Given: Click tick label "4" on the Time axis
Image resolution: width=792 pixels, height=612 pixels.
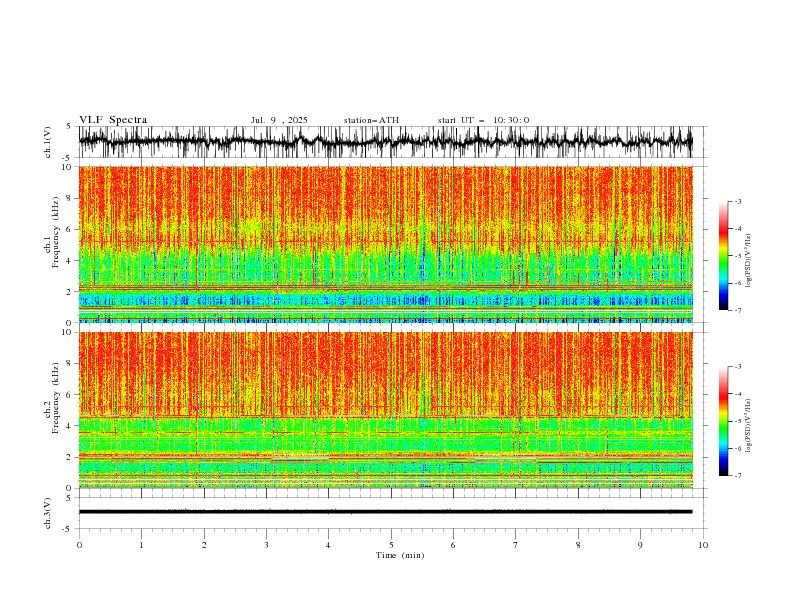Looking at the screenshot, I should click(x=328, y=545).
